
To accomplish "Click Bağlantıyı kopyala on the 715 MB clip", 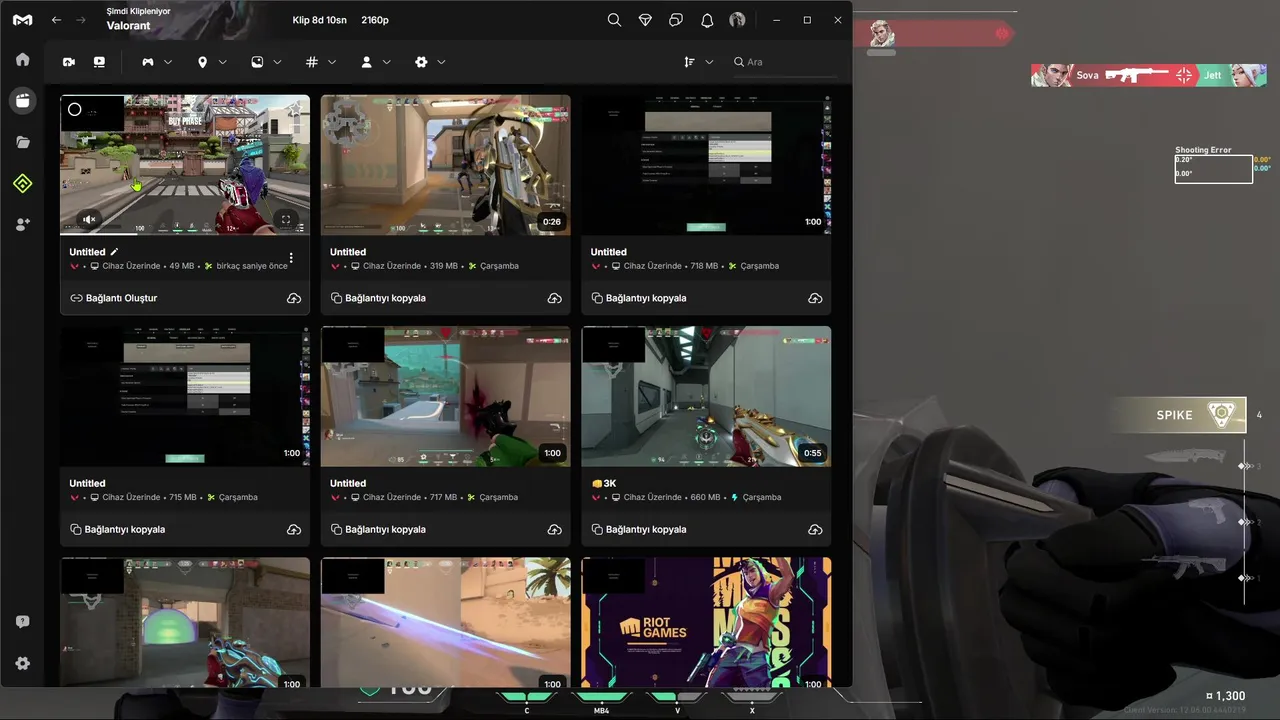I will (118, 529).
